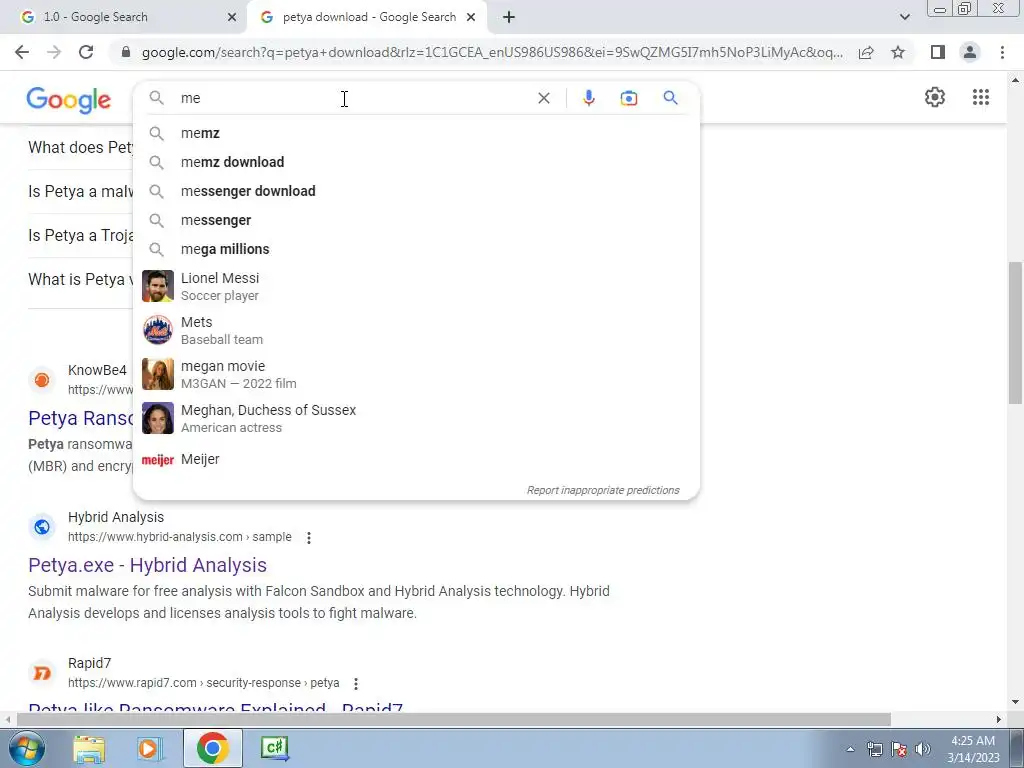Click the rapid7.com security-response URL
This screenshot has width=1024, height=768.
point(204,683)
